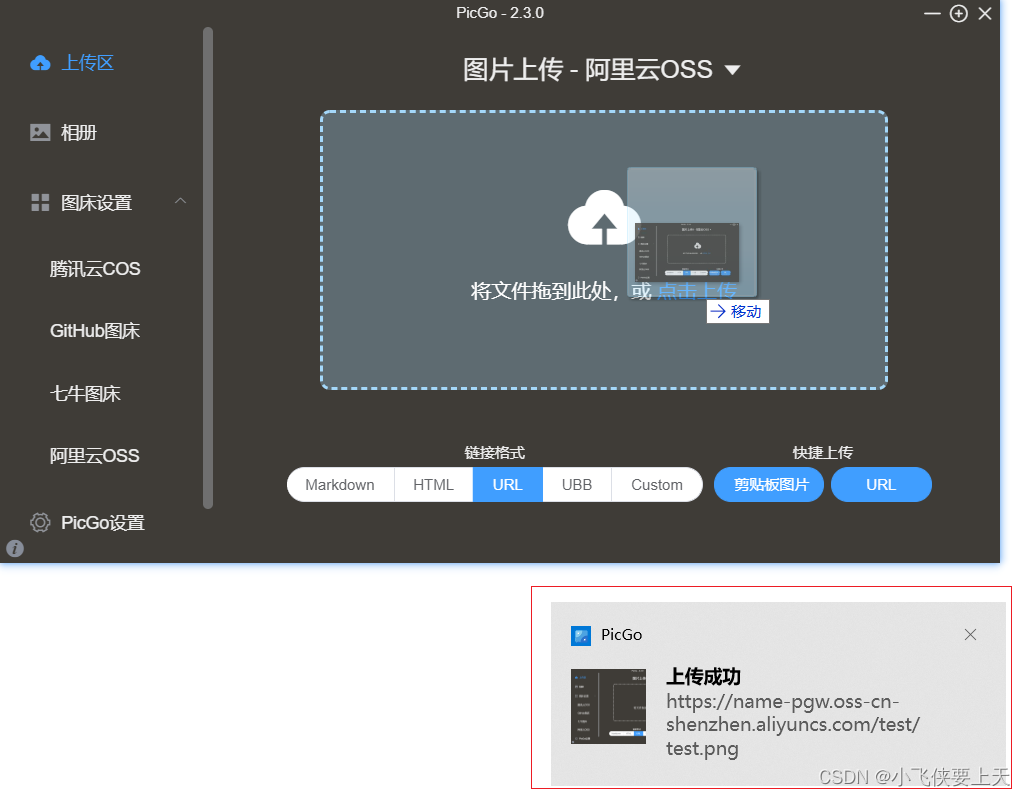Viewport: 1026px width, 796px height.
Task: Choose Custom link format
Action: [x=657, y=485]
